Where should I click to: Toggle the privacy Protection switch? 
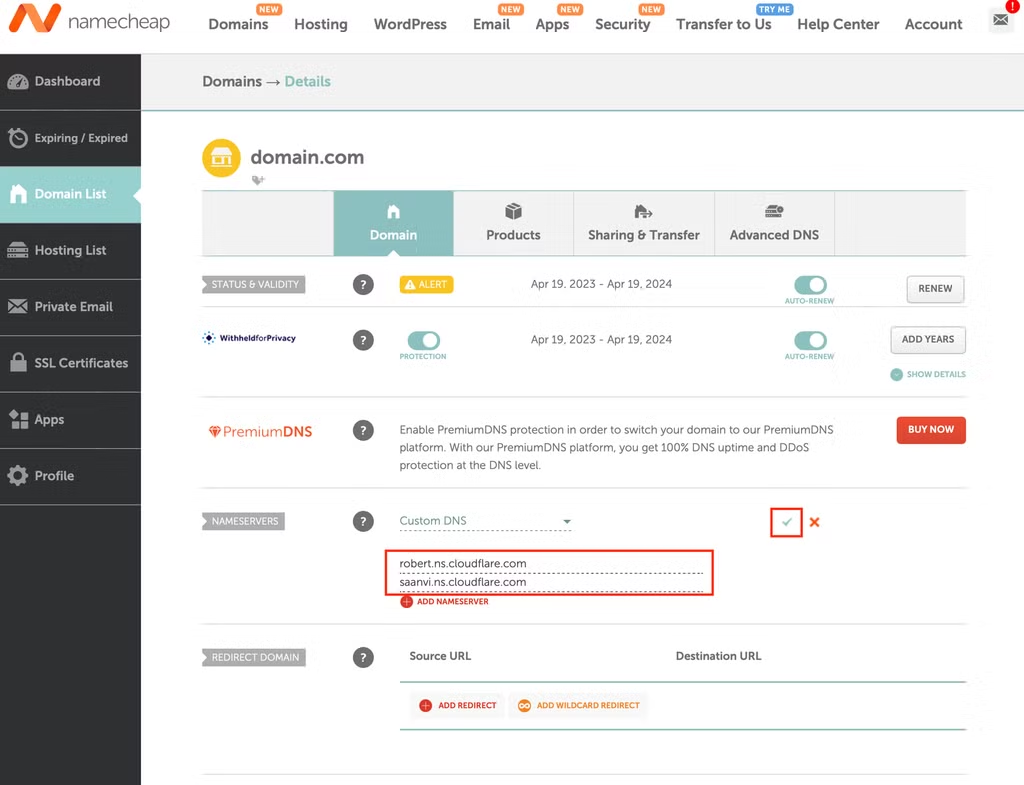click(423, 340)
